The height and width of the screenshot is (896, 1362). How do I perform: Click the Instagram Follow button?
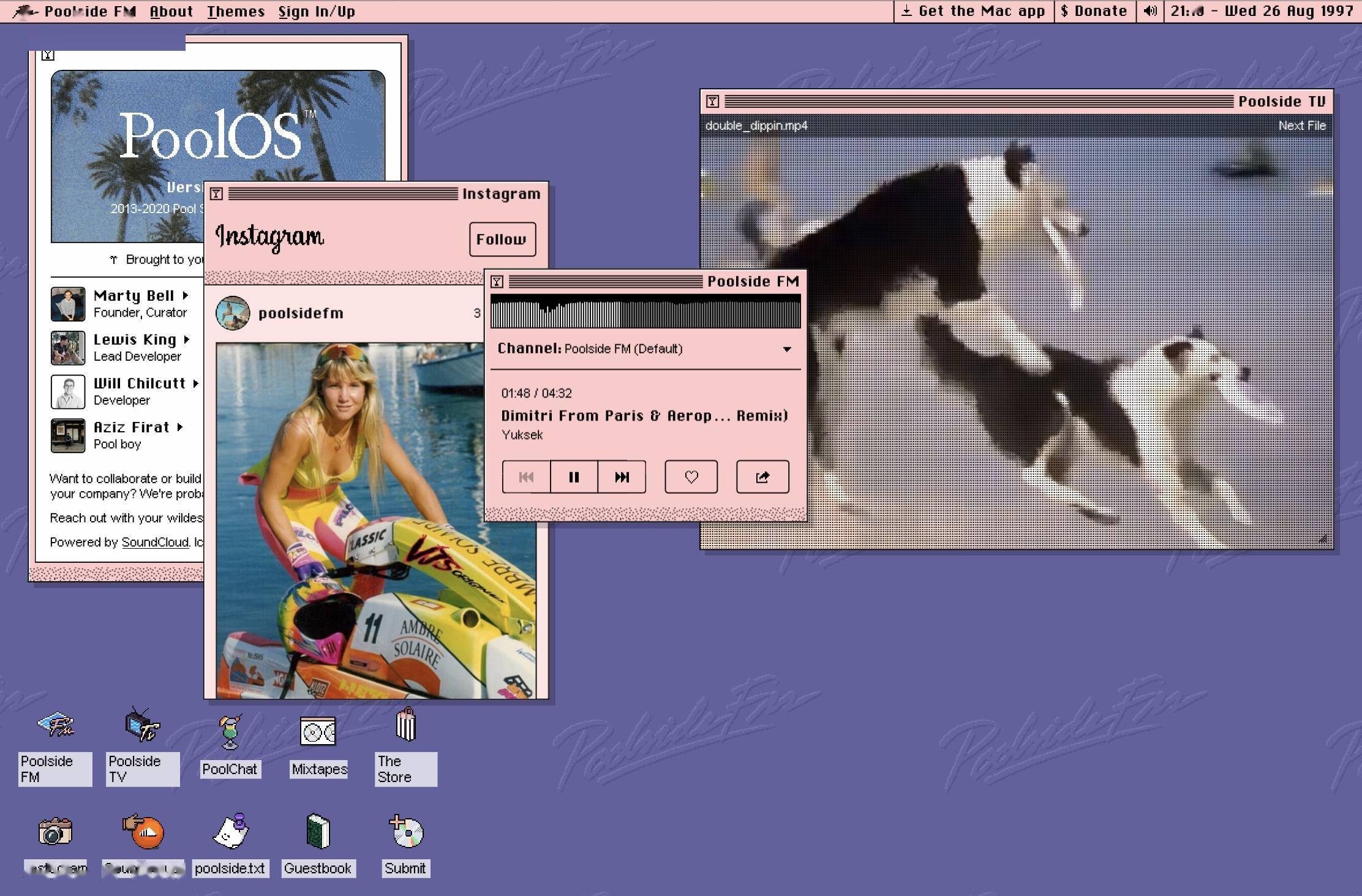(x=502, y=239)
